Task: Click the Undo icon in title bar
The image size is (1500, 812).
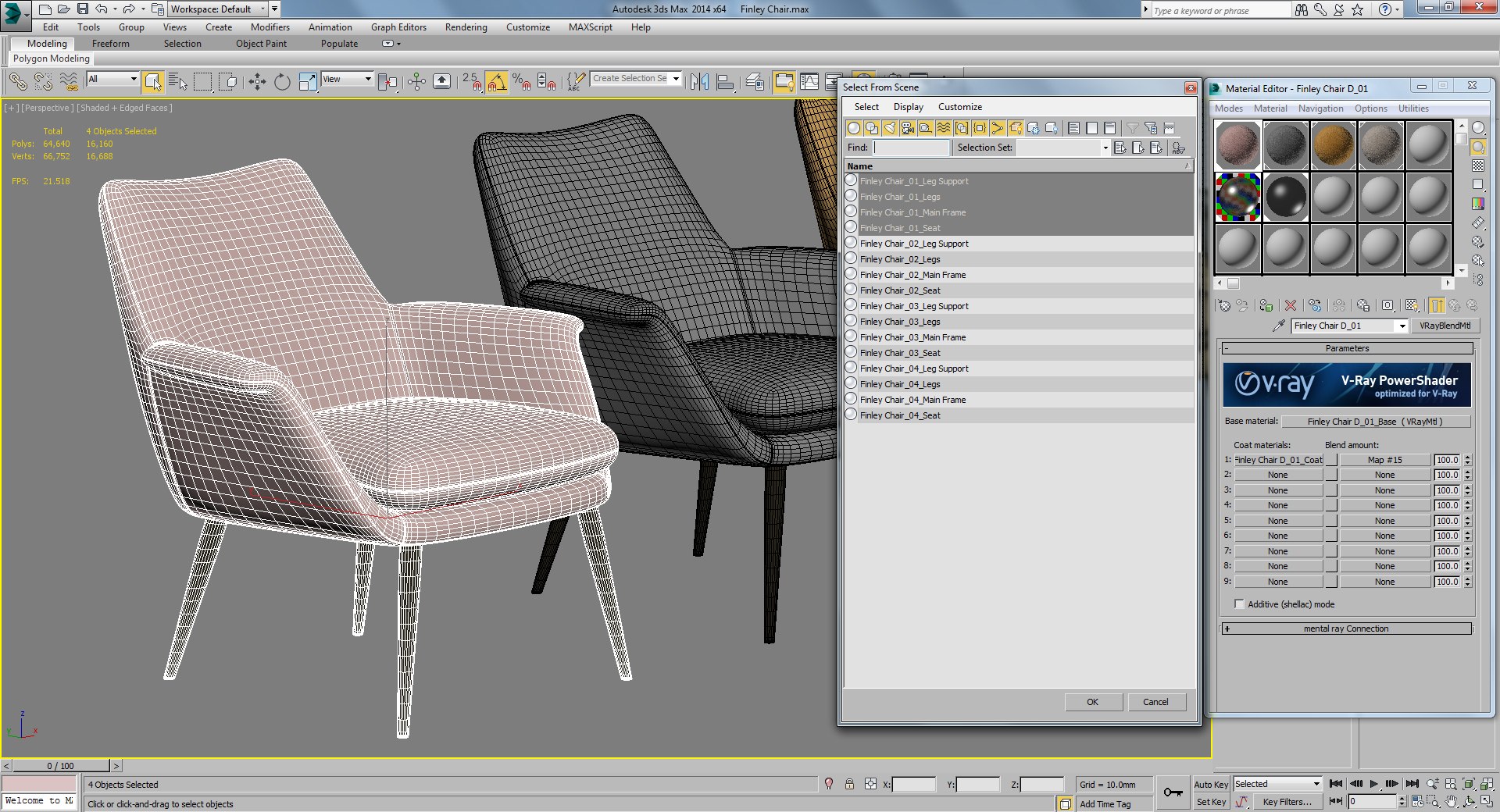Action: click(x=102, y=9)
